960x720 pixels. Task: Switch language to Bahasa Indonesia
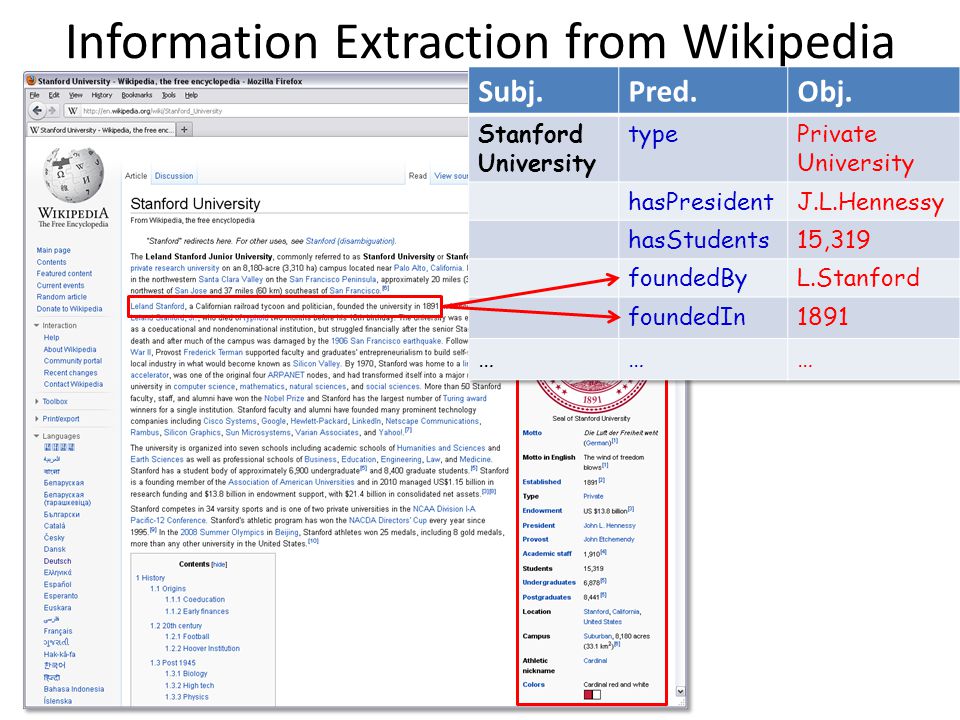coord(73,689)
